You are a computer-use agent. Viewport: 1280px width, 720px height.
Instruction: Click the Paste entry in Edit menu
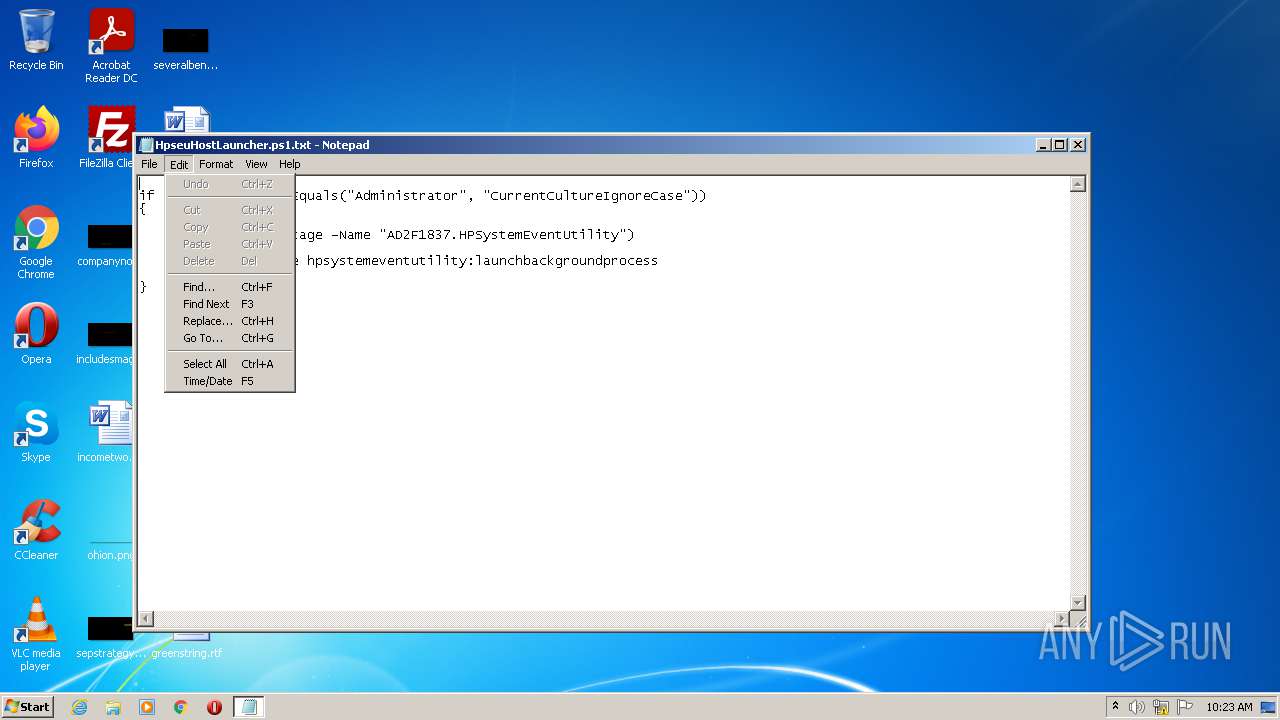coord(229,244)
